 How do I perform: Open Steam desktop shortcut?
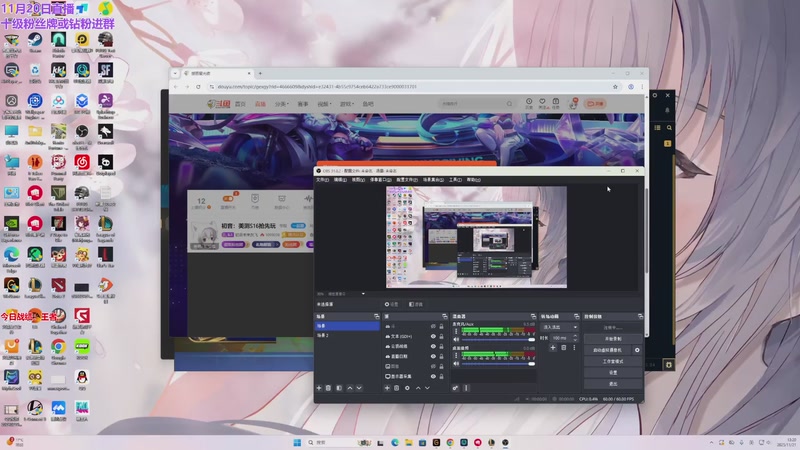[x=35, y=43]
